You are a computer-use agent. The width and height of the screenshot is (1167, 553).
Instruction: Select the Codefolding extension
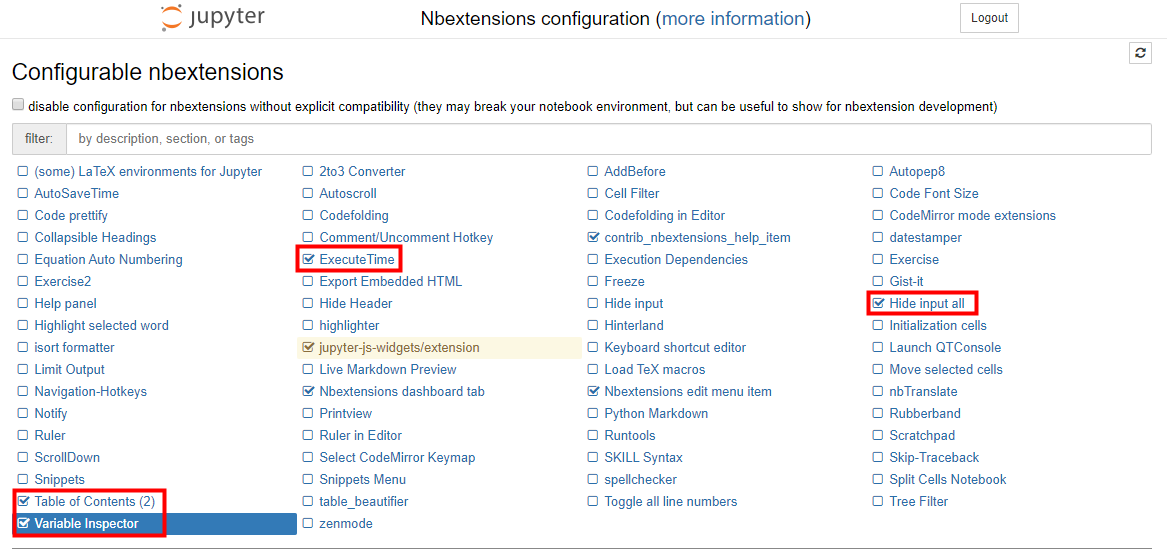[354, 216]
